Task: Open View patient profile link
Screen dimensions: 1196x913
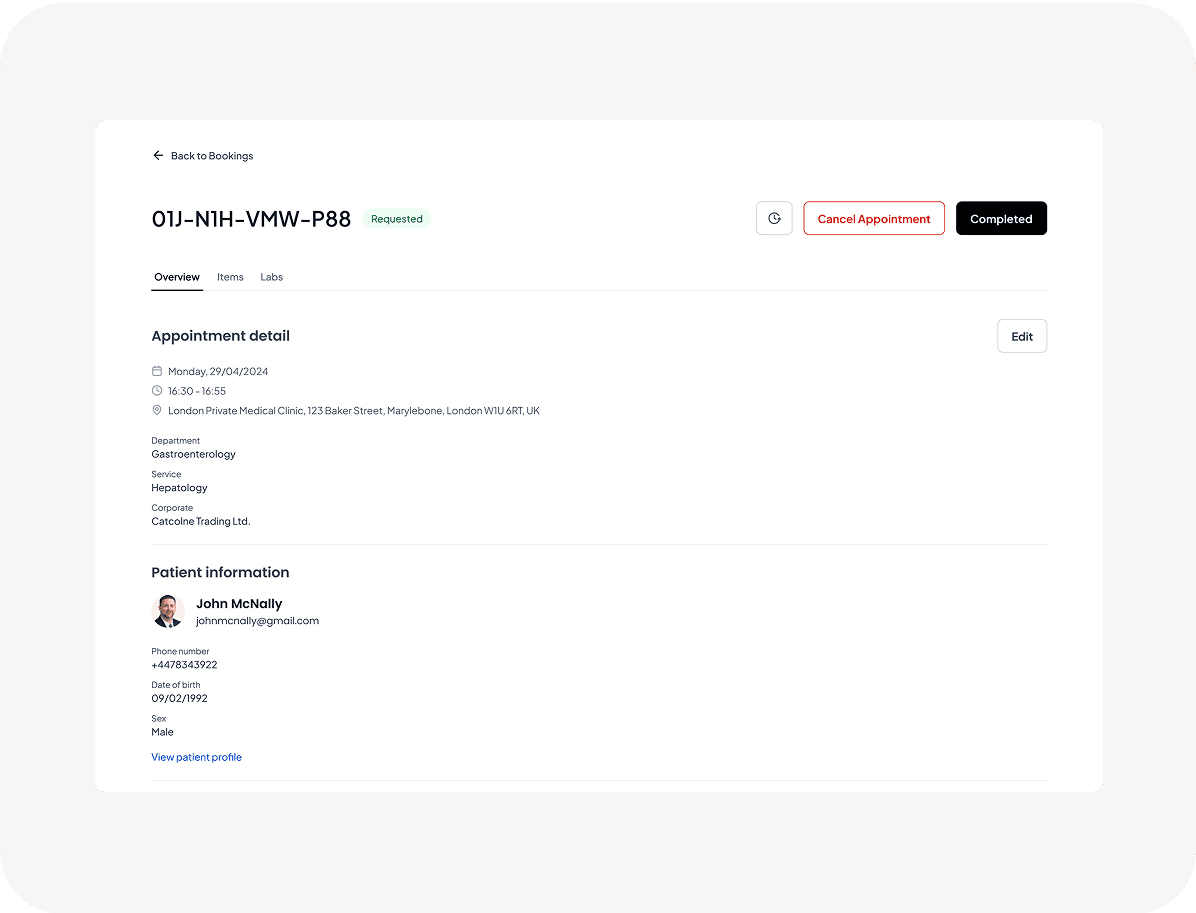Action: coord(197,757)
